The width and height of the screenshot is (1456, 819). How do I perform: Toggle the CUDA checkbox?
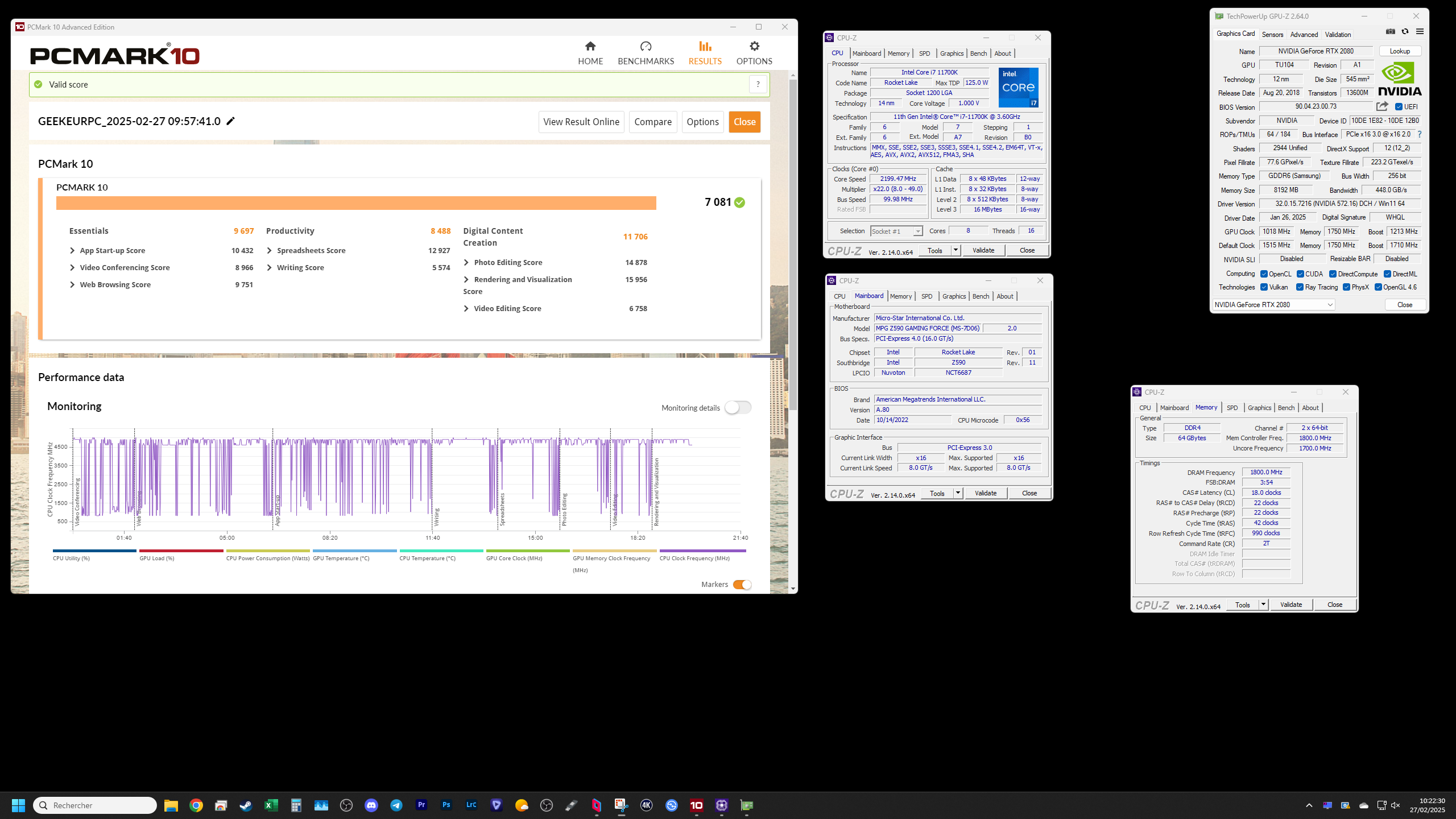[1300, 274]
